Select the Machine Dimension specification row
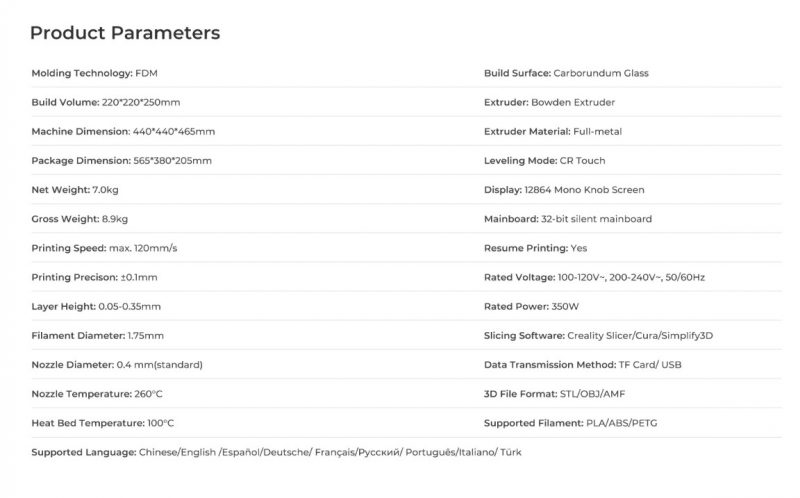 pyautogui.click(x=123, y=131)
